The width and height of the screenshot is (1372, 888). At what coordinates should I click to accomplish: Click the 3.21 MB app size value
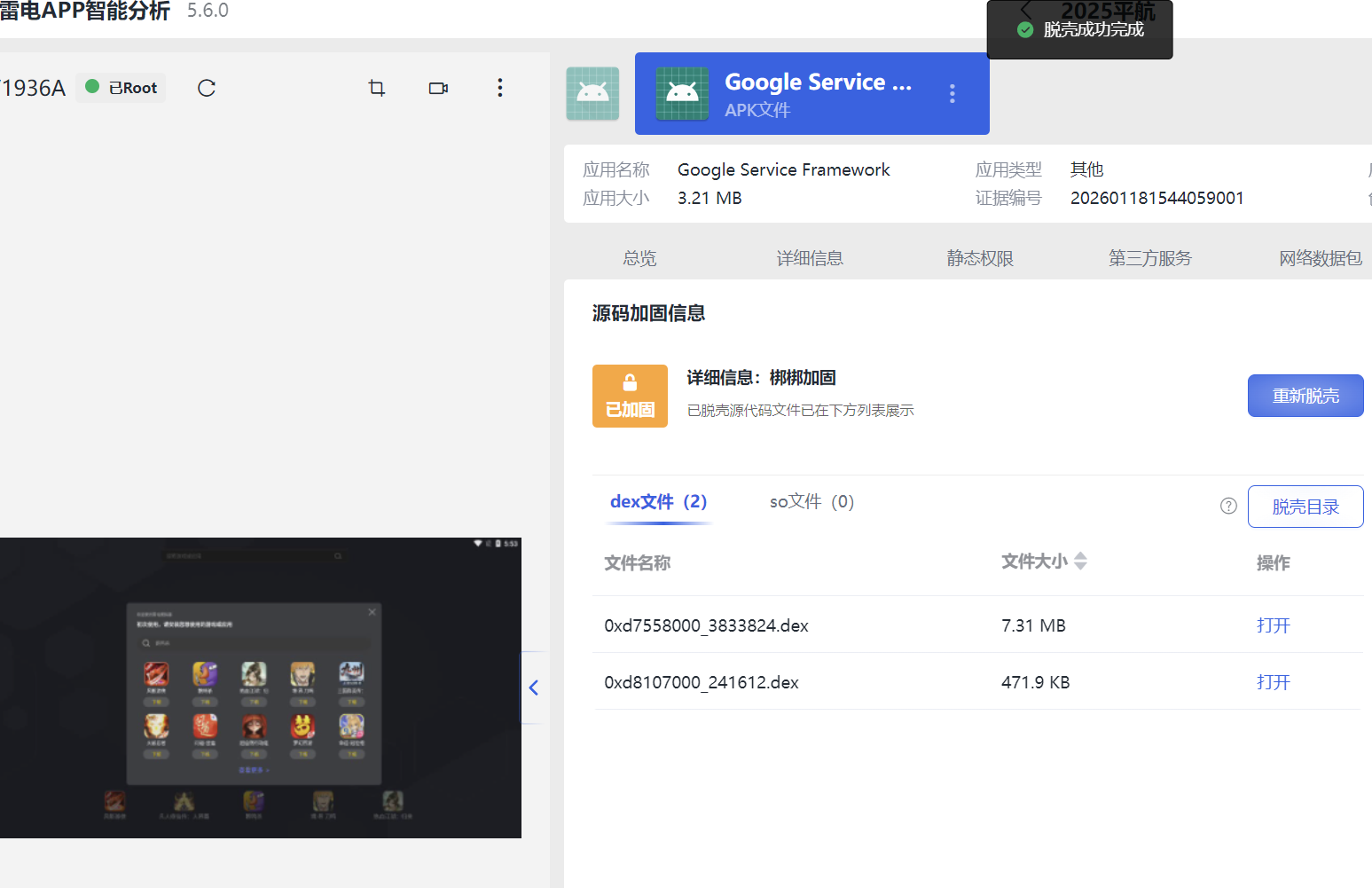(x=710, y=198)
